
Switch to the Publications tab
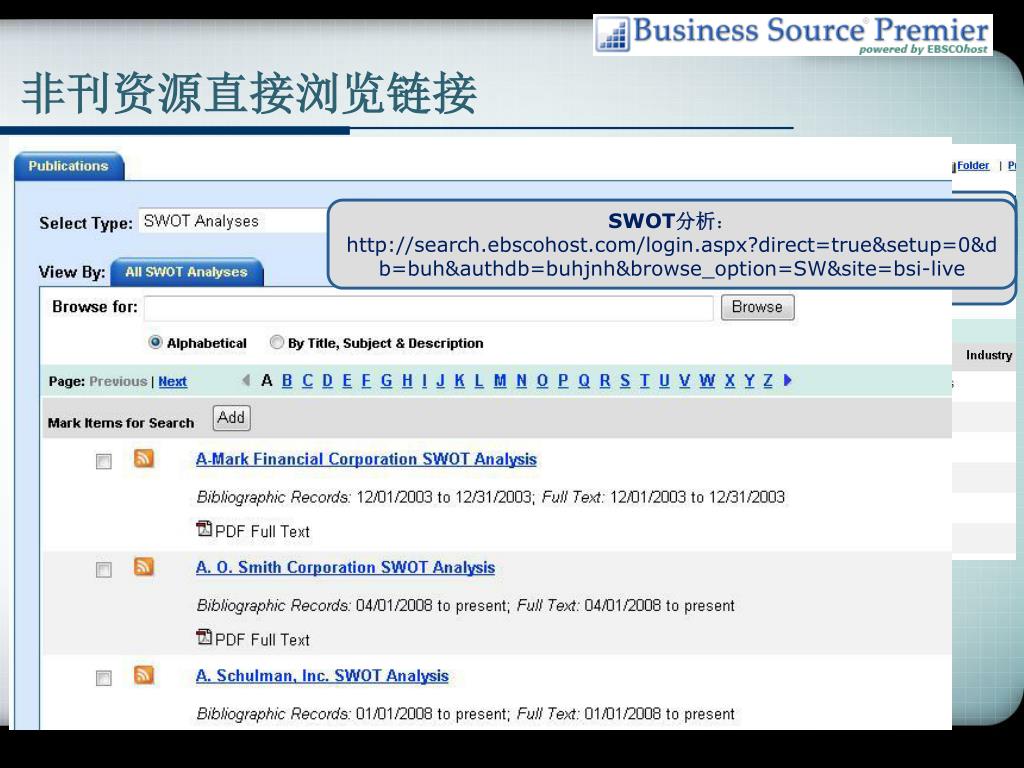click(x=69, y=166)
